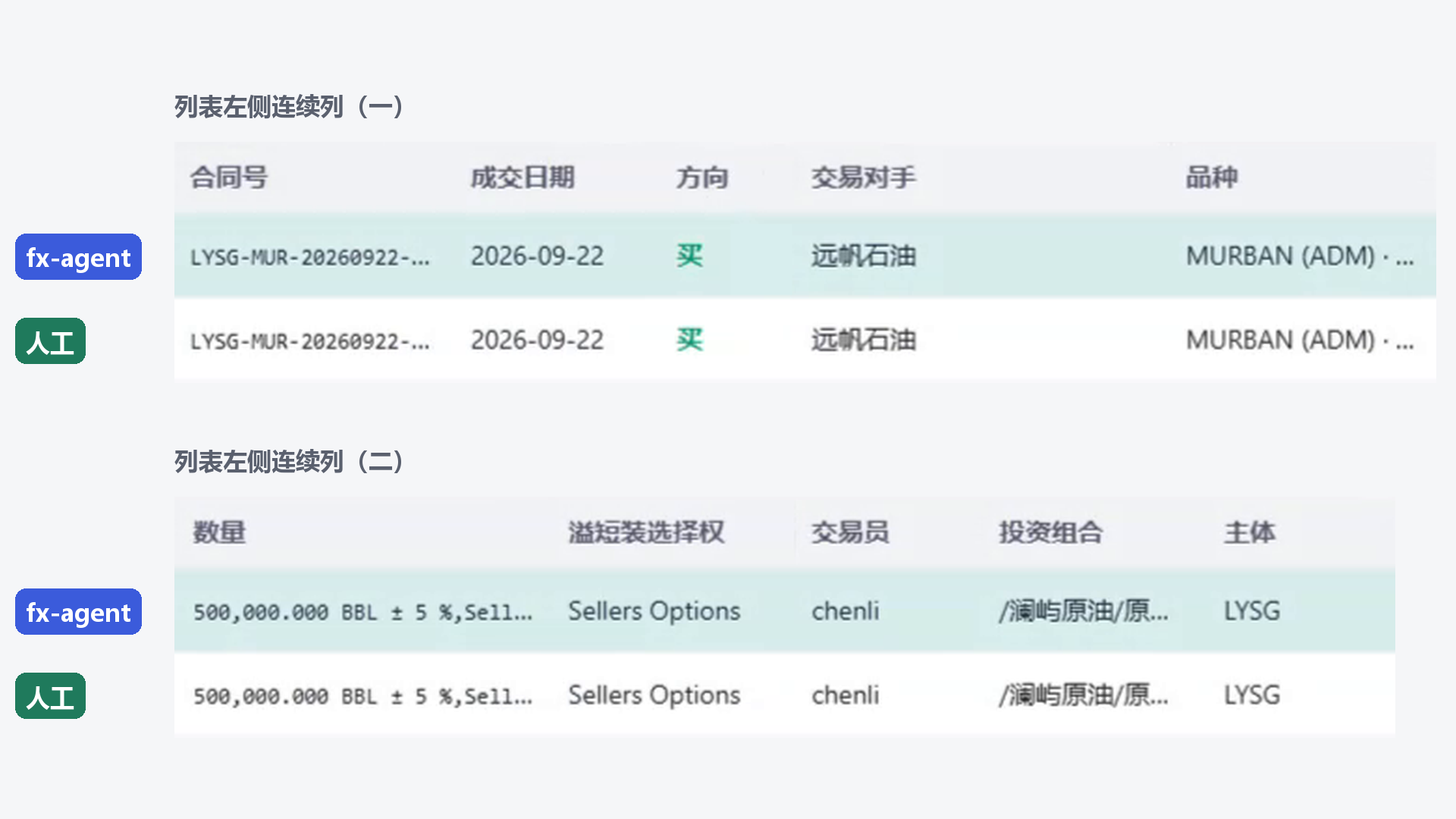This screenshot has height=819, width=1456.
Task: Click date 2026-09-22 in 人工 row
Action: 537,340
